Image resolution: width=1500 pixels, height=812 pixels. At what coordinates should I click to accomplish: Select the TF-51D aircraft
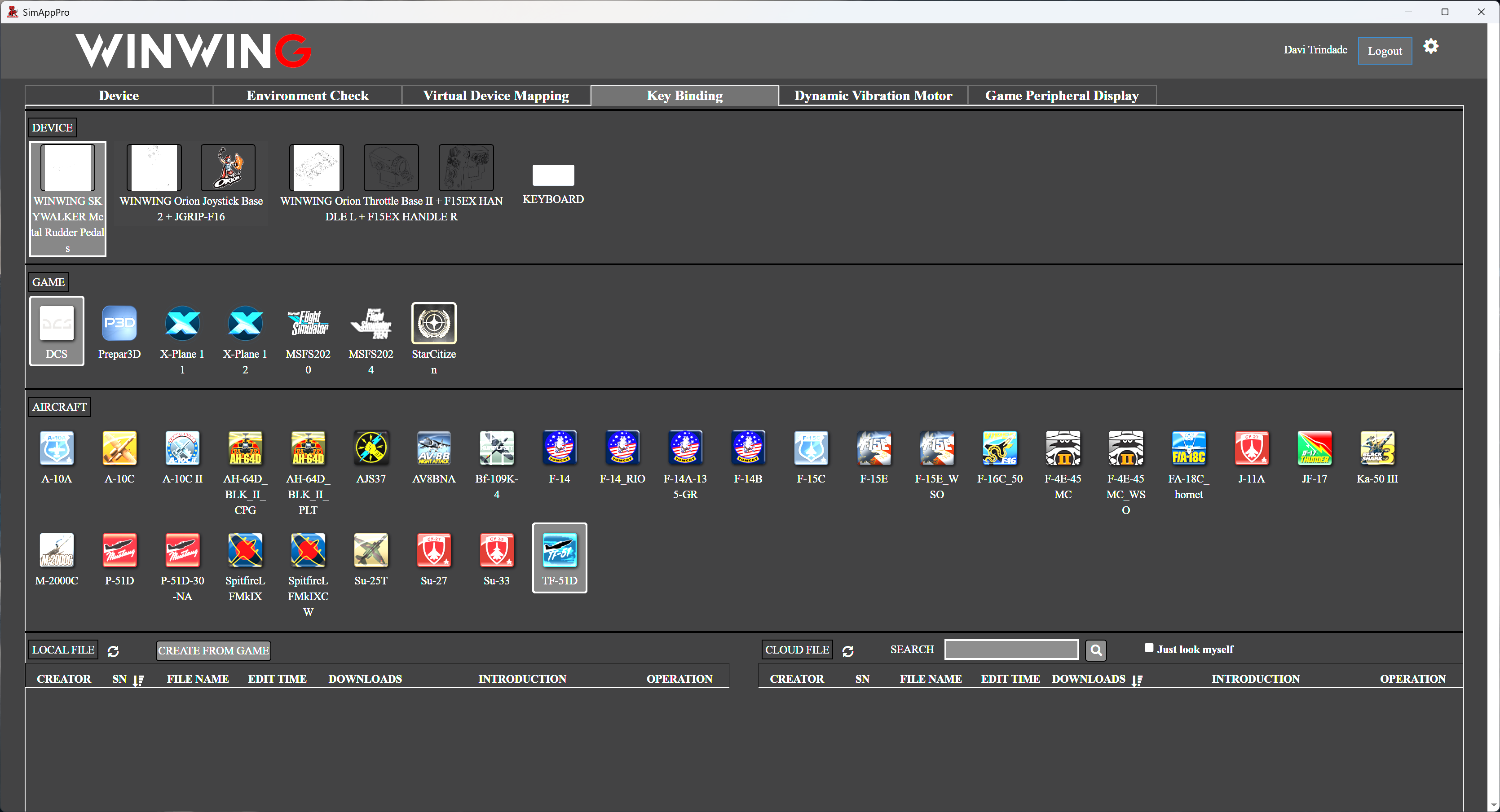point(560,557)
